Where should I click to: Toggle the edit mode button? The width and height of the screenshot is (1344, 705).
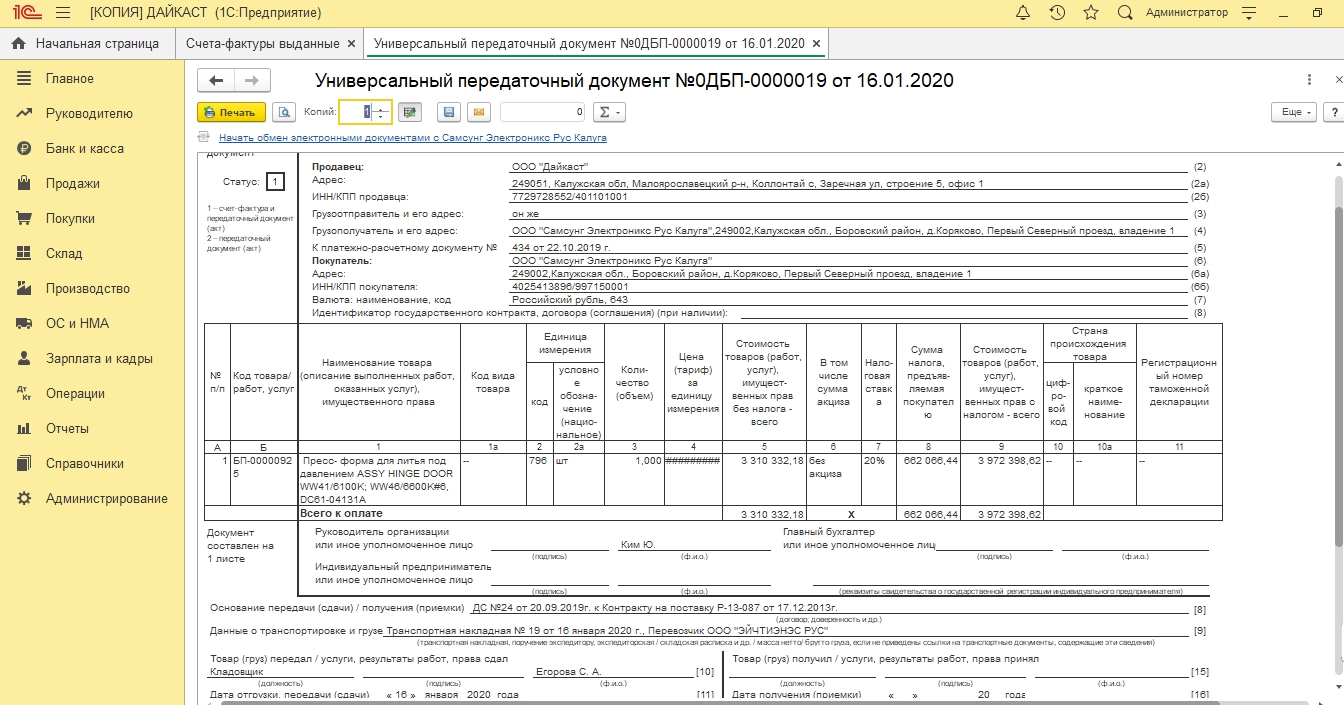pos(409,112)
